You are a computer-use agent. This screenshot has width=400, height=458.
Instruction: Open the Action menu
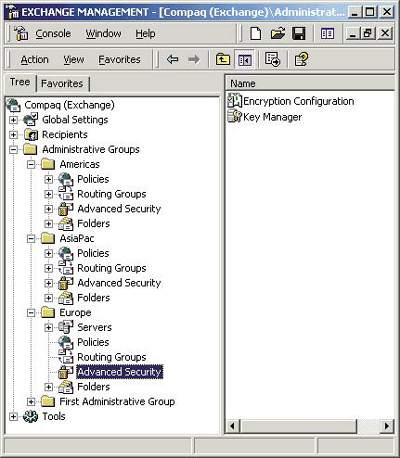pos(35,60)
